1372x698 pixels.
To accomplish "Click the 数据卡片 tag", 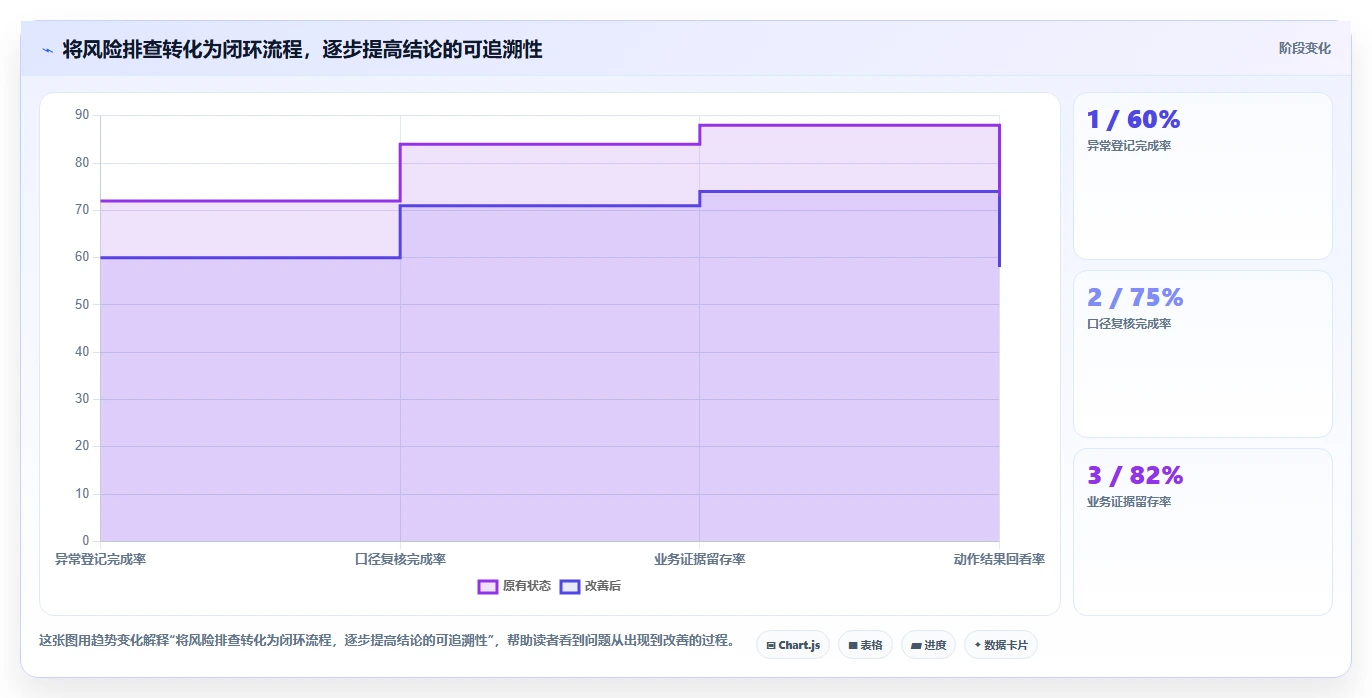I will coord(1001,645).
